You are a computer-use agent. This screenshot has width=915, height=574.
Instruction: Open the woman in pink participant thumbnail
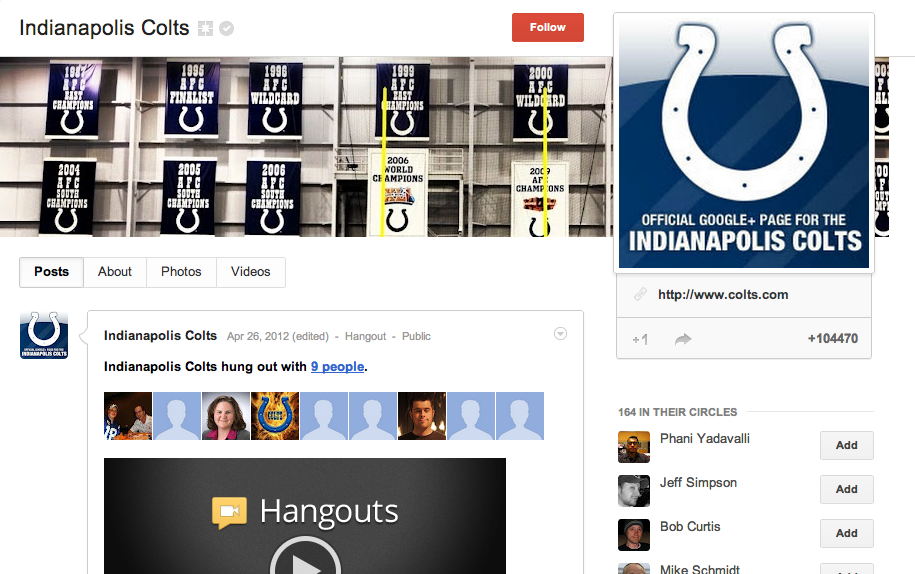[x=226, y=416]
